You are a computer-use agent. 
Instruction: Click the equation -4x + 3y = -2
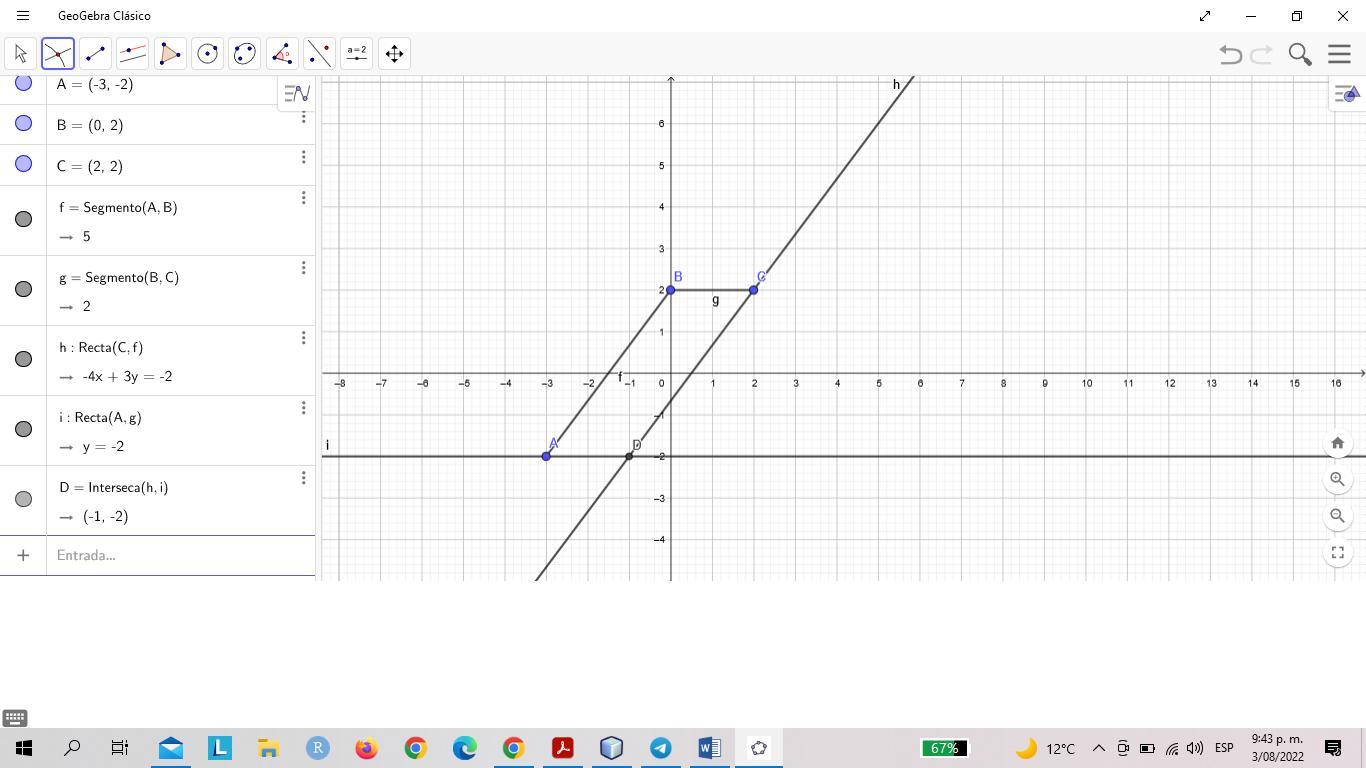click(128, 376)
